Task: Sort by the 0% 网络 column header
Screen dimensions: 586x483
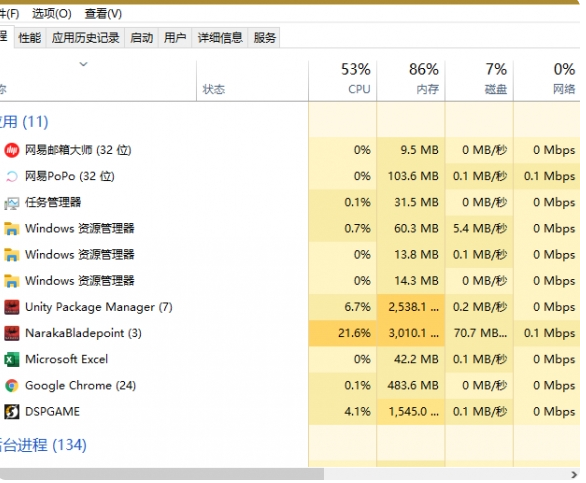Action: [x=547, y=81]
